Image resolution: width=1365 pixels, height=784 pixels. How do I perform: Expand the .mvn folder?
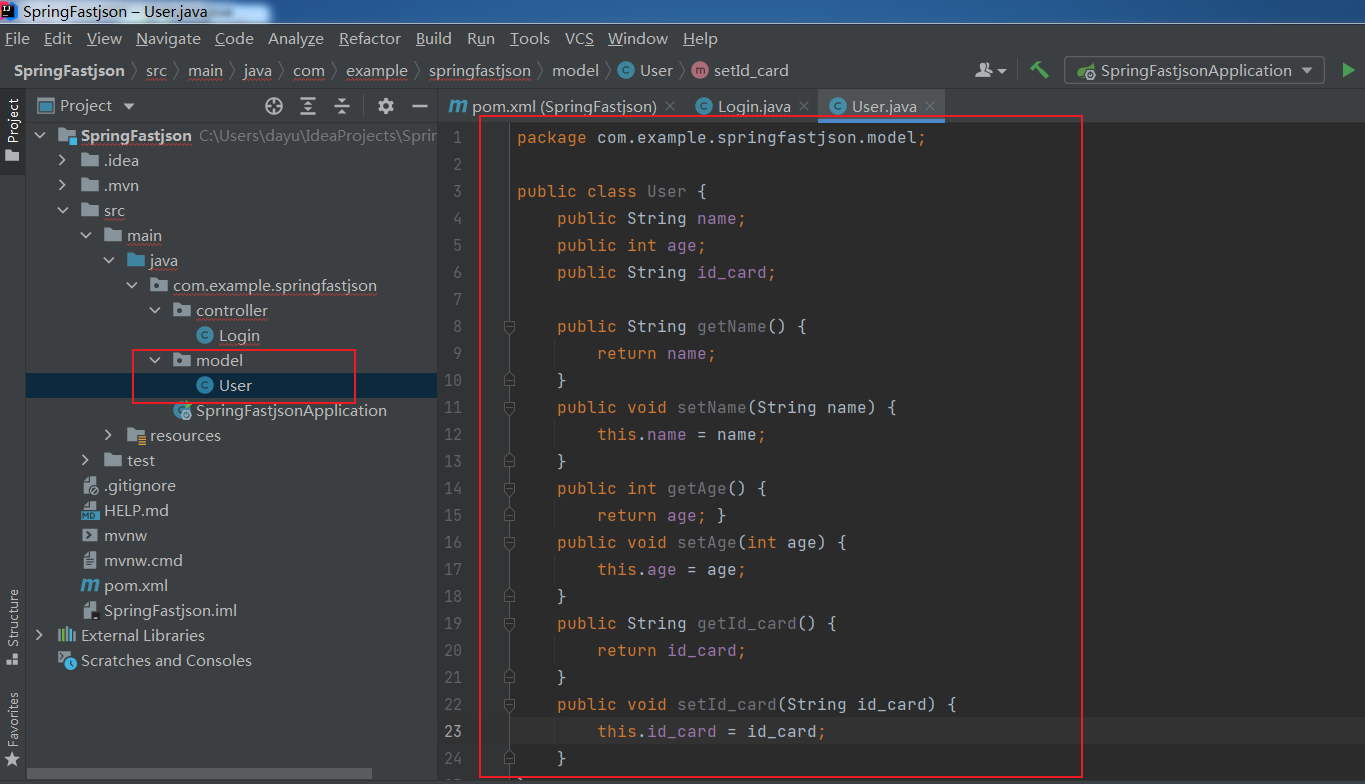point(62,186)
